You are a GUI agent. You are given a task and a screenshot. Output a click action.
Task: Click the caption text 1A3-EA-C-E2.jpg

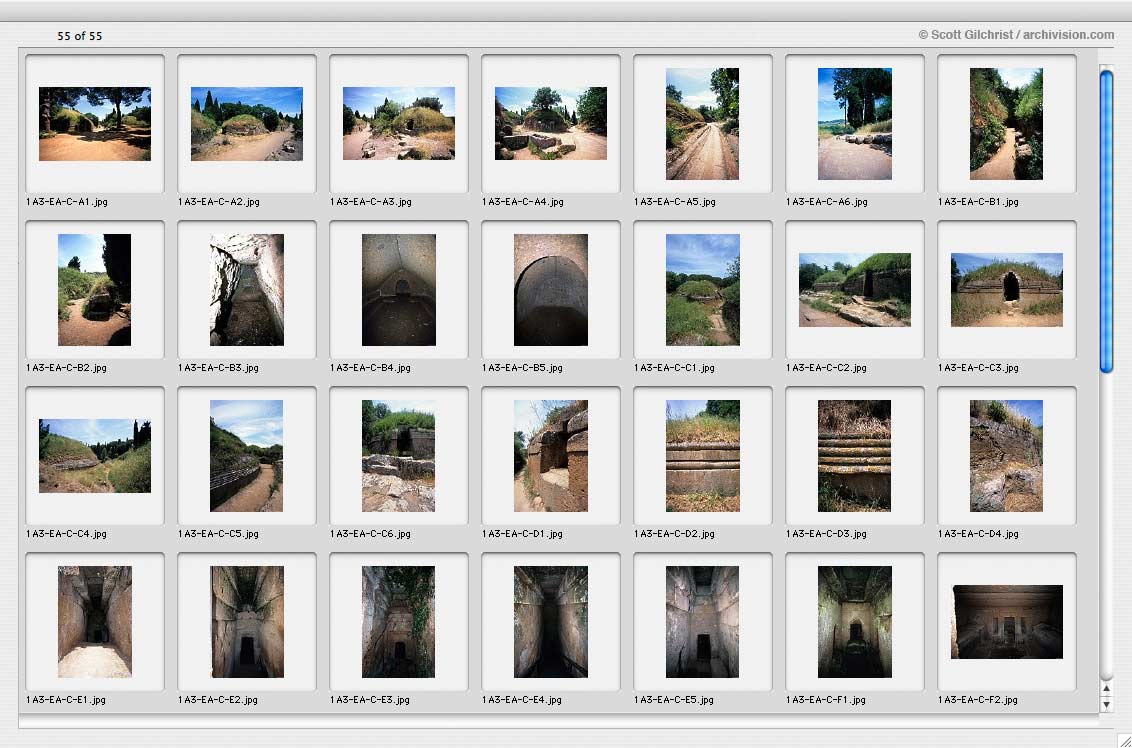click(x=218, y=700)
